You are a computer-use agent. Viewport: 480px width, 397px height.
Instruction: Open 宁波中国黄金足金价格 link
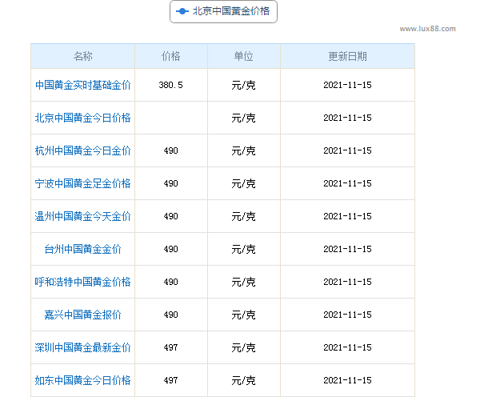click(83, 183)
